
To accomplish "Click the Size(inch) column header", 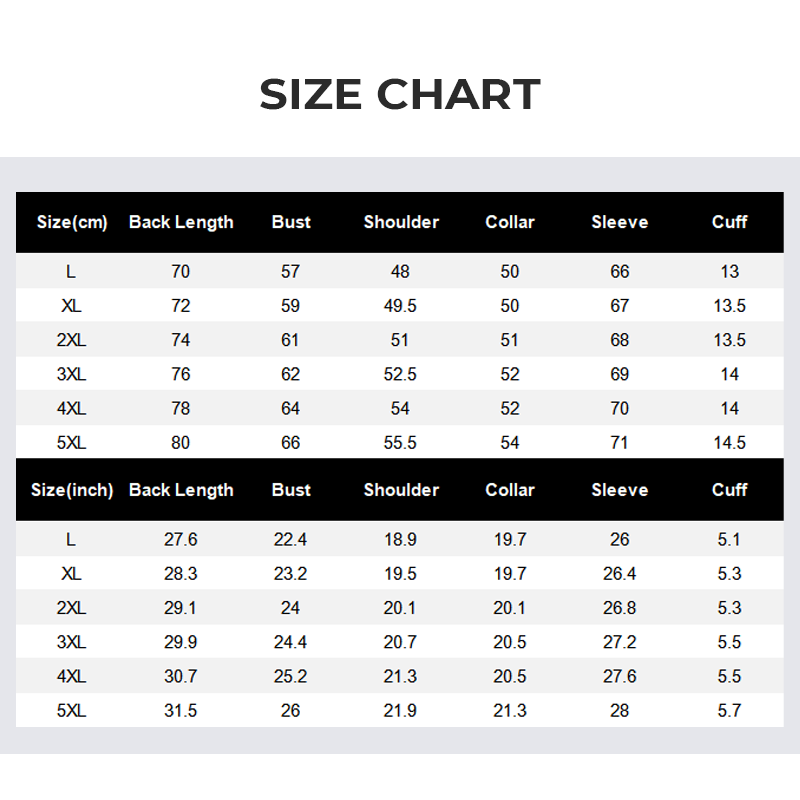I will point(72,490).
